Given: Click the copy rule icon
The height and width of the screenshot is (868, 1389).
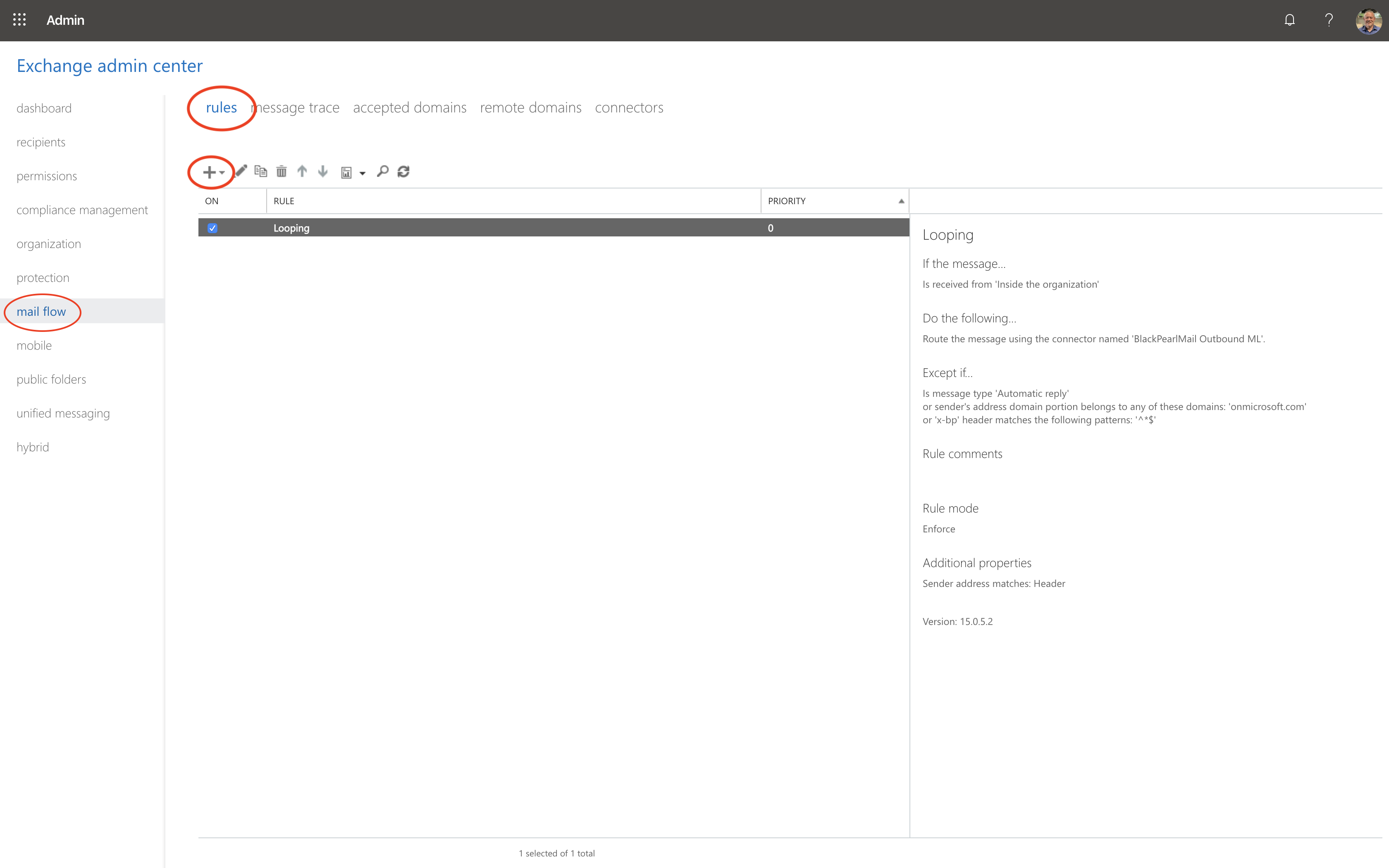Looking at the screenshot, I should coord(260,171).
